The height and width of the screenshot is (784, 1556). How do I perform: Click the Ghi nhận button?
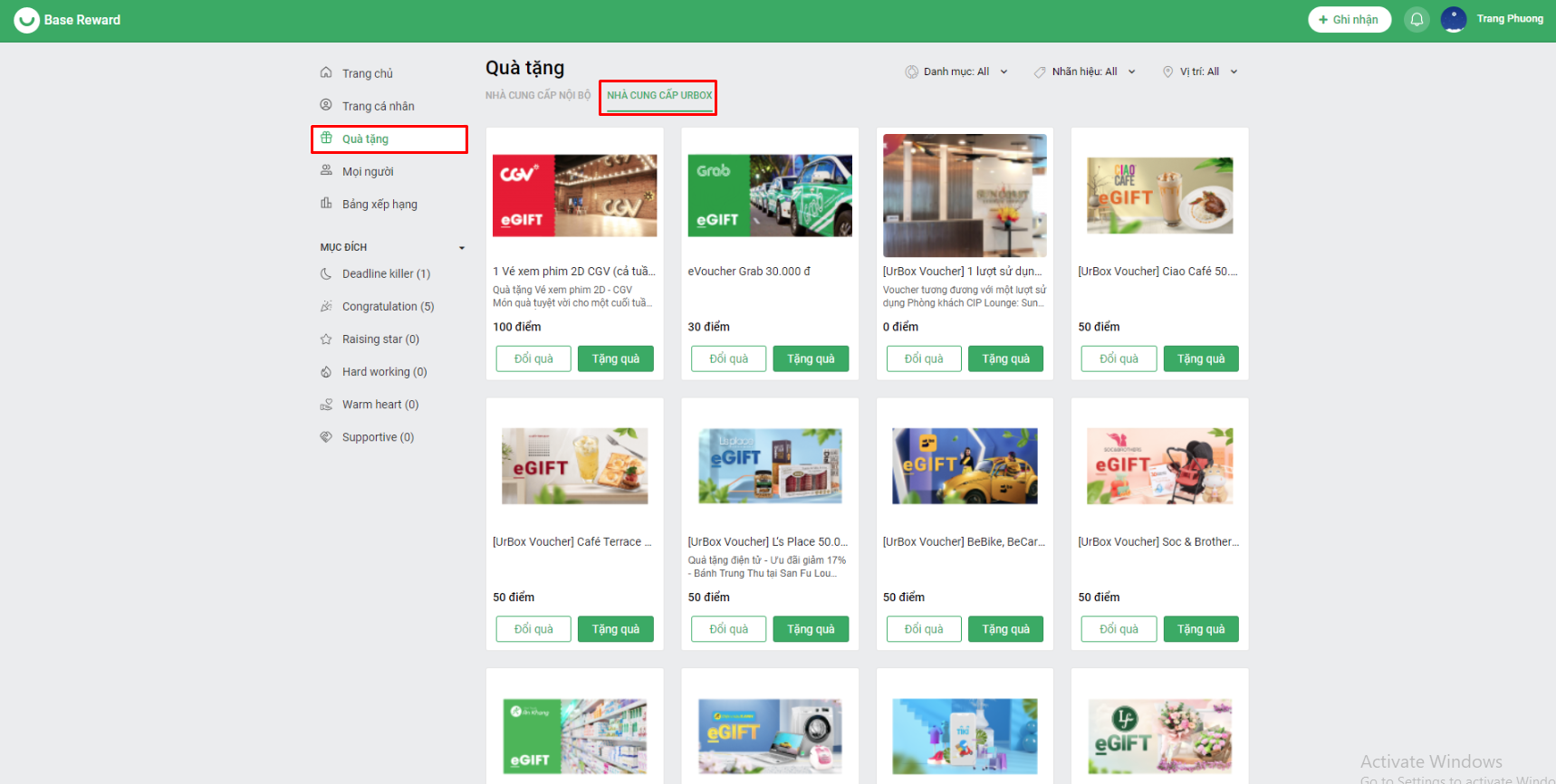coord(1349,19)
